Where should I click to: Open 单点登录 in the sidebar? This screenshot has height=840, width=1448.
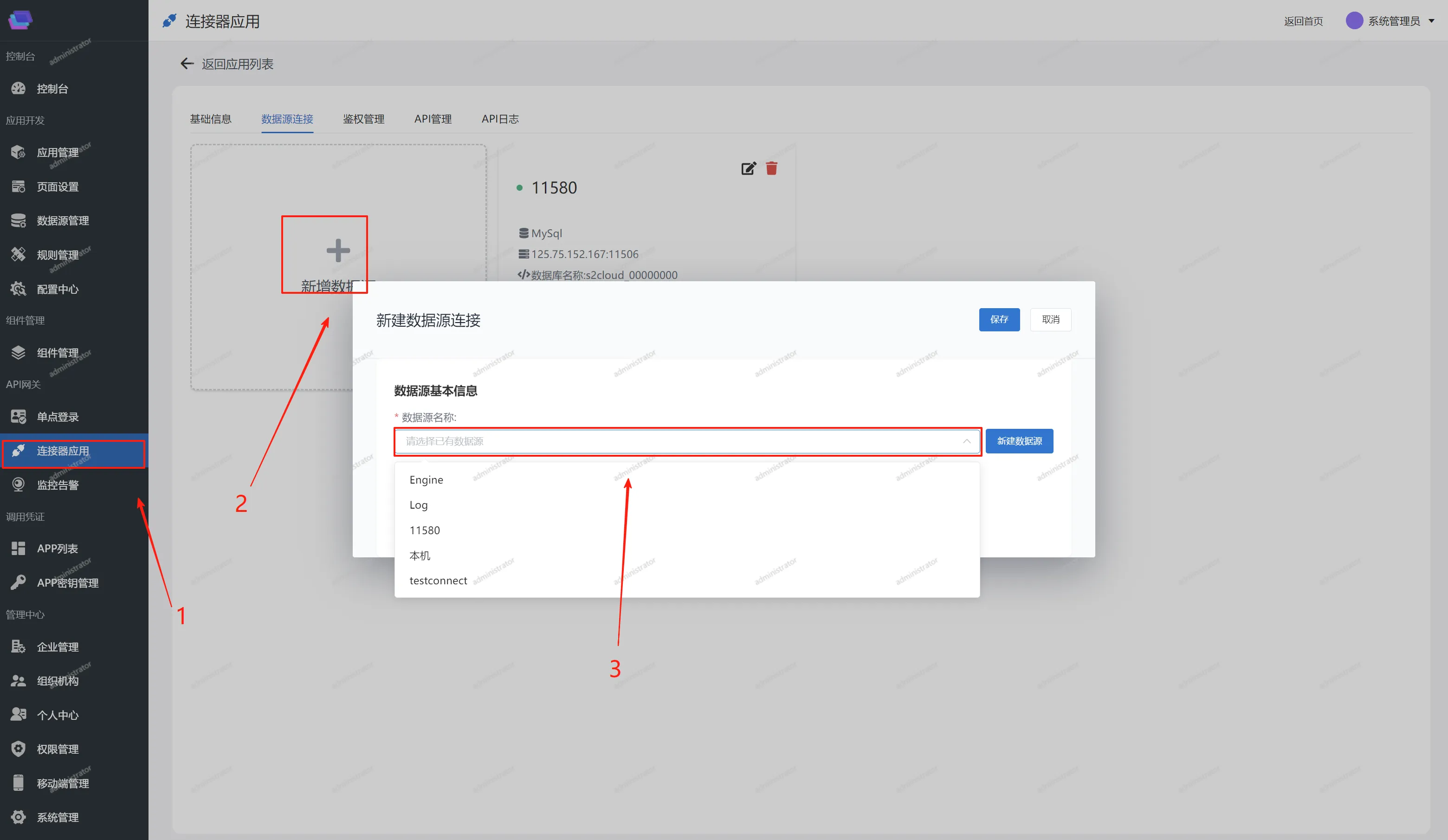coord(58,417)
